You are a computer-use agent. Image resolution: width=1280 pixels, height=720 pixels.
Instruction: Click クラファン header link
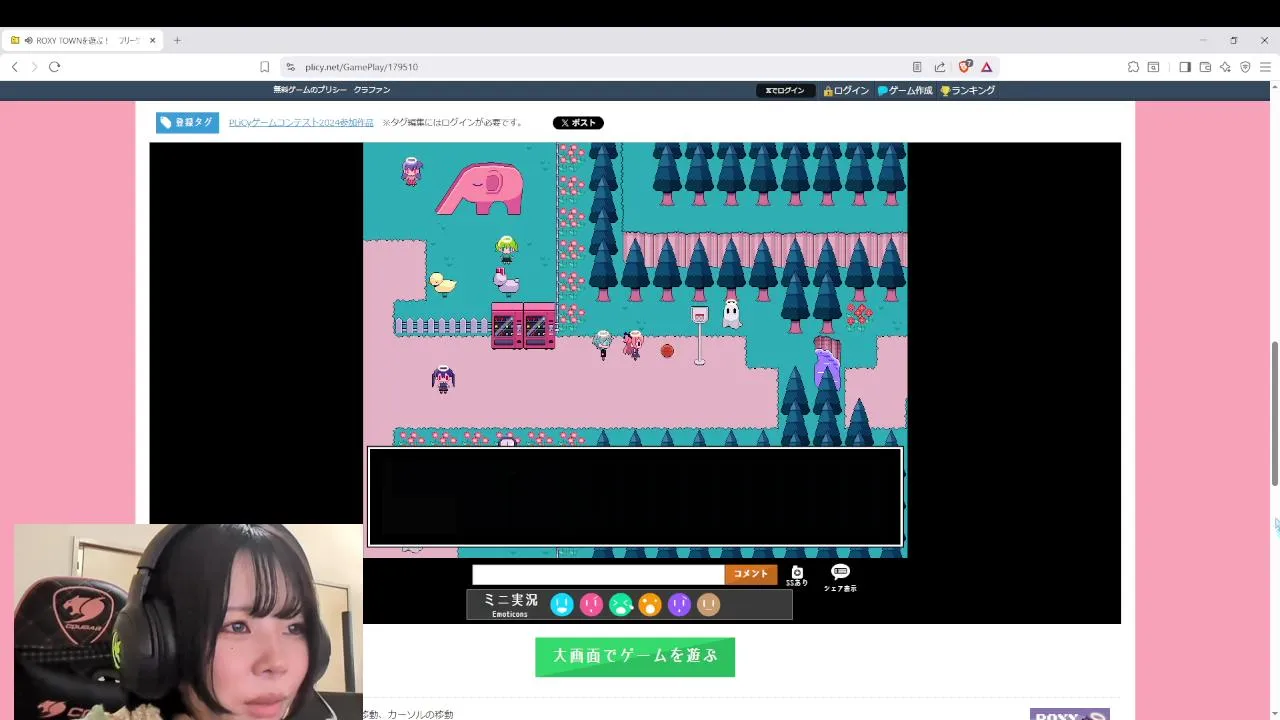372,90
